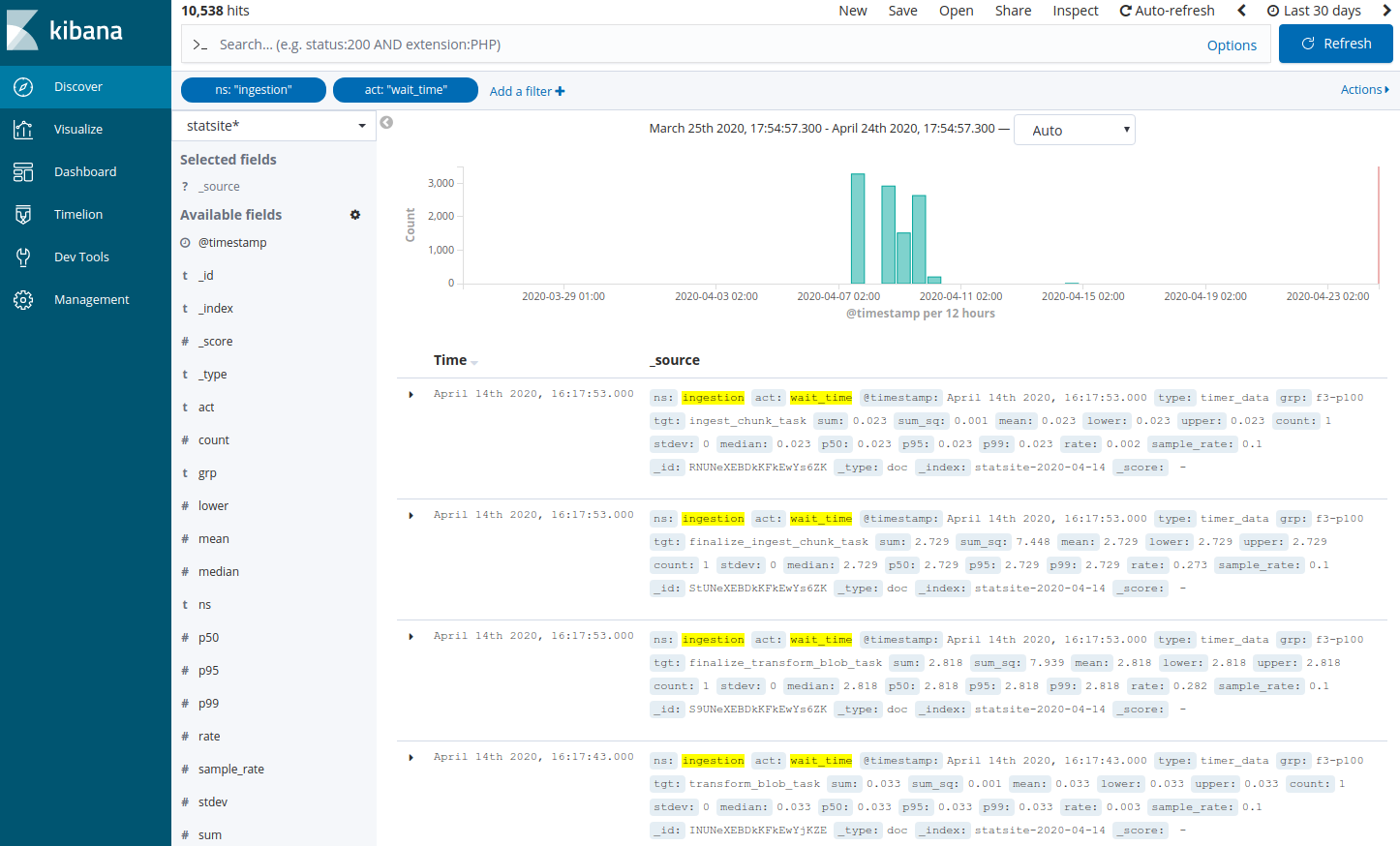
Task: Open the statsite* index pattern dropdown
Action: tap(275, 126)
